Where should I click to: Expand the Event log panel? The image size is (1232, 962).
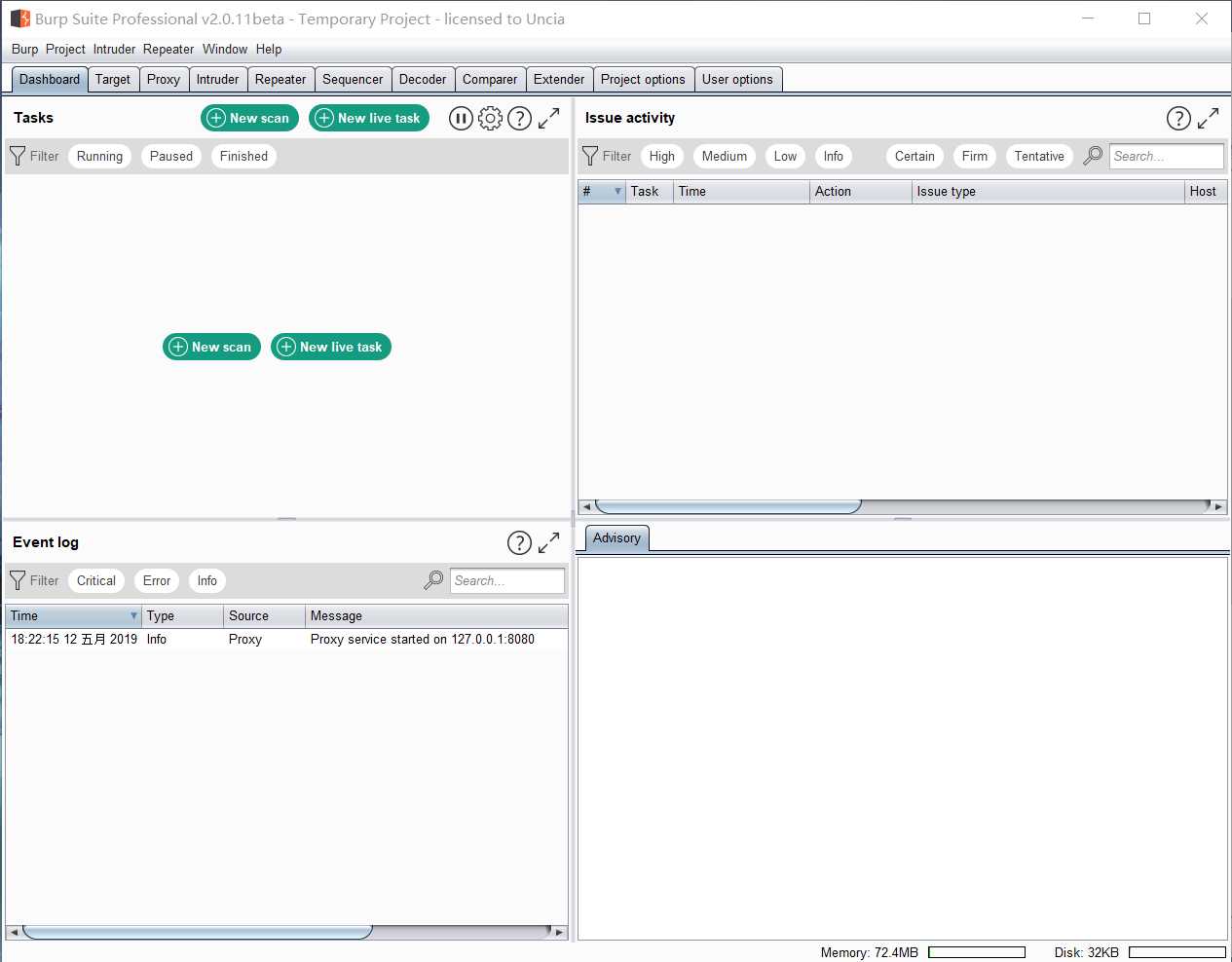(x=549, y=542)
